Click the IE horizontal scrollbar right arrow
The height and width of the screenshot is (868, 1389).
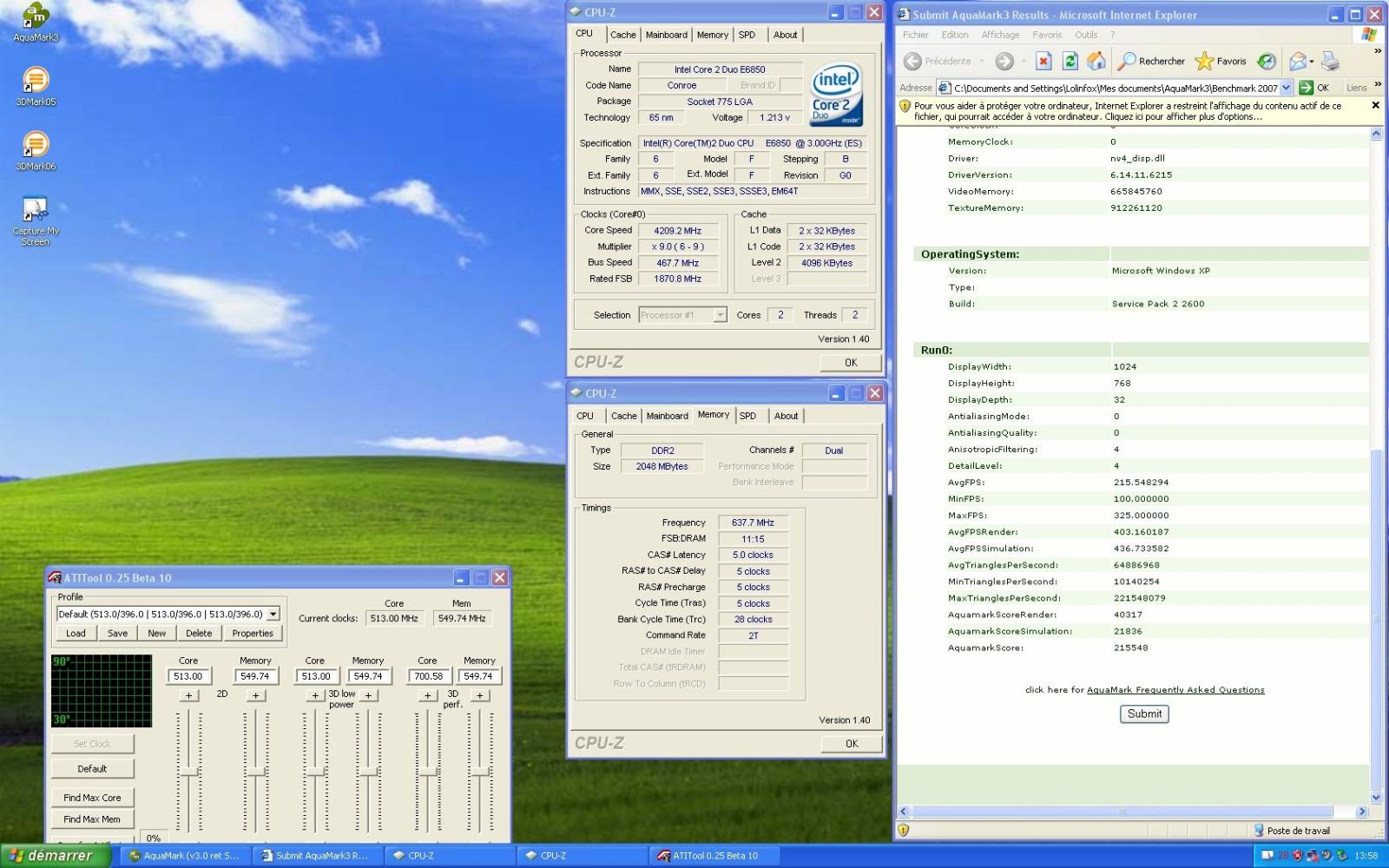point(1362,812)
